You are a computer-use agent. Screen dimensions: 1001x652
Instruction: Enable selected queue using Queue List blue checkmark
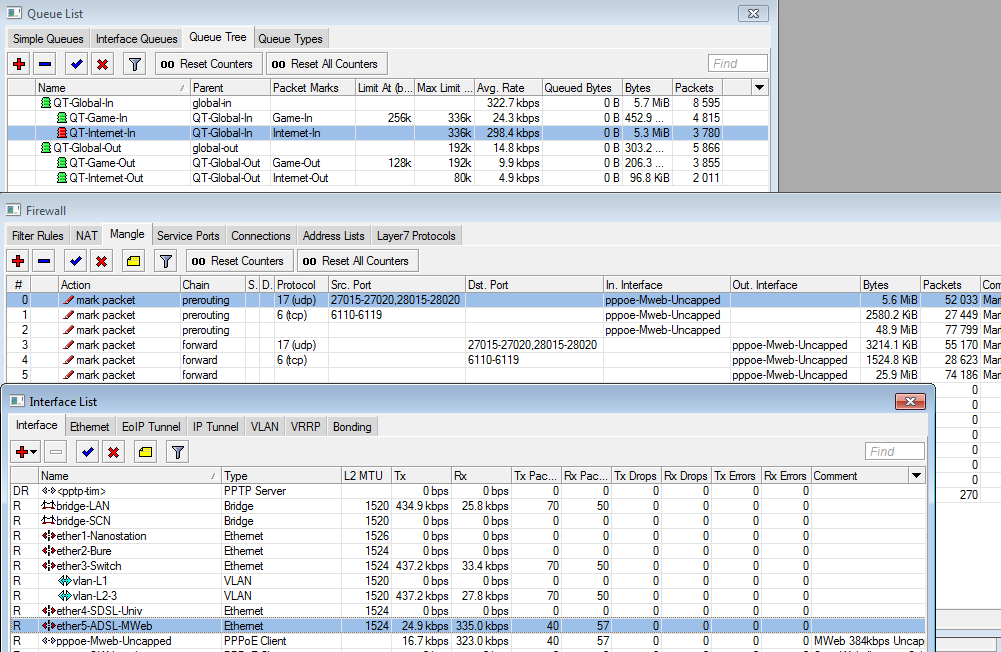click(x=75, y=64)
